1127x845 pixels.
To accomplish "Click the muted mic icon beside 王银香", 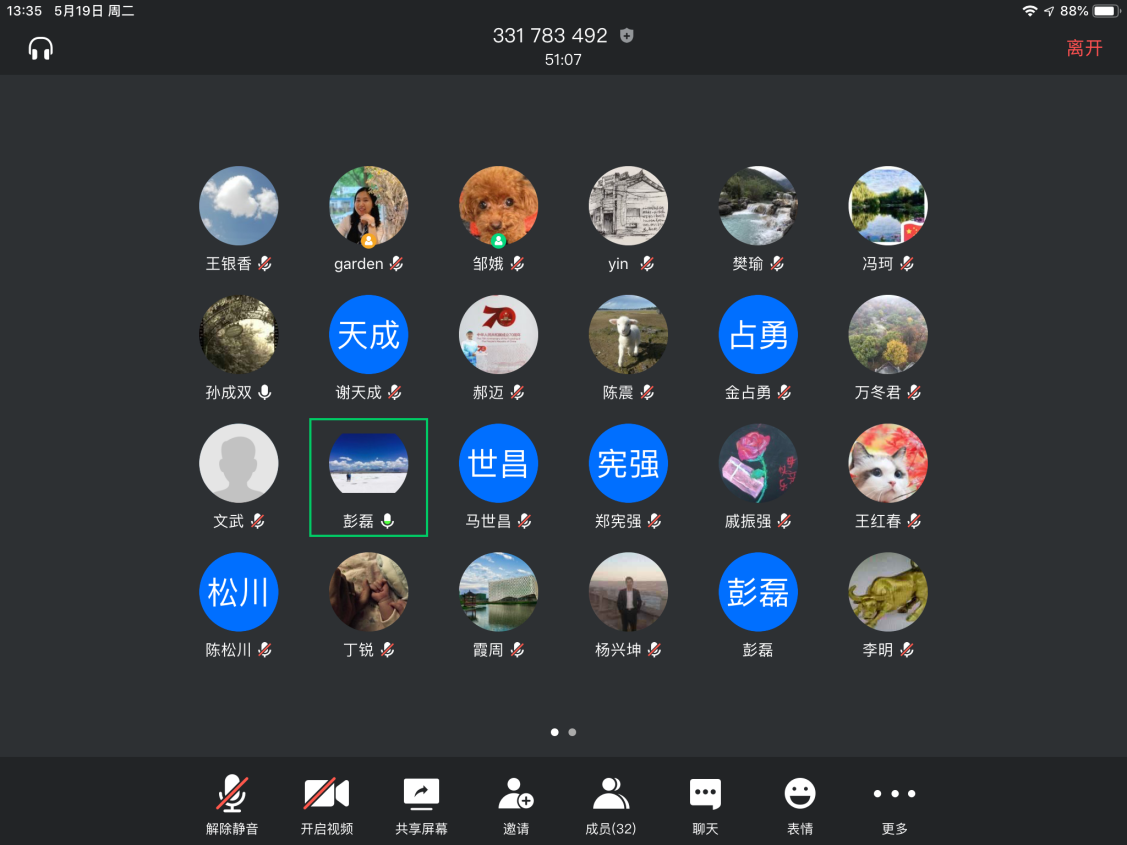I will point(265,264).
